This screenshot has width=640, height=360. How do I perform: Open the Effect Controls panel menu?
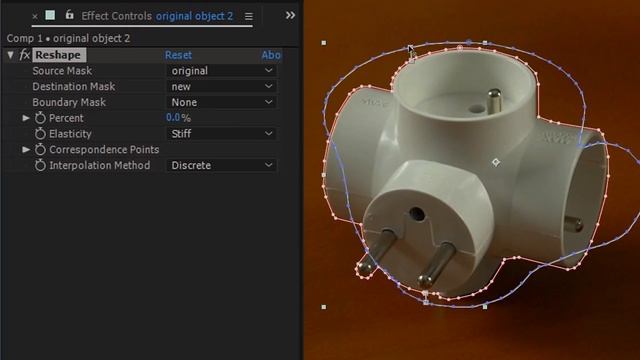(249, 16)
